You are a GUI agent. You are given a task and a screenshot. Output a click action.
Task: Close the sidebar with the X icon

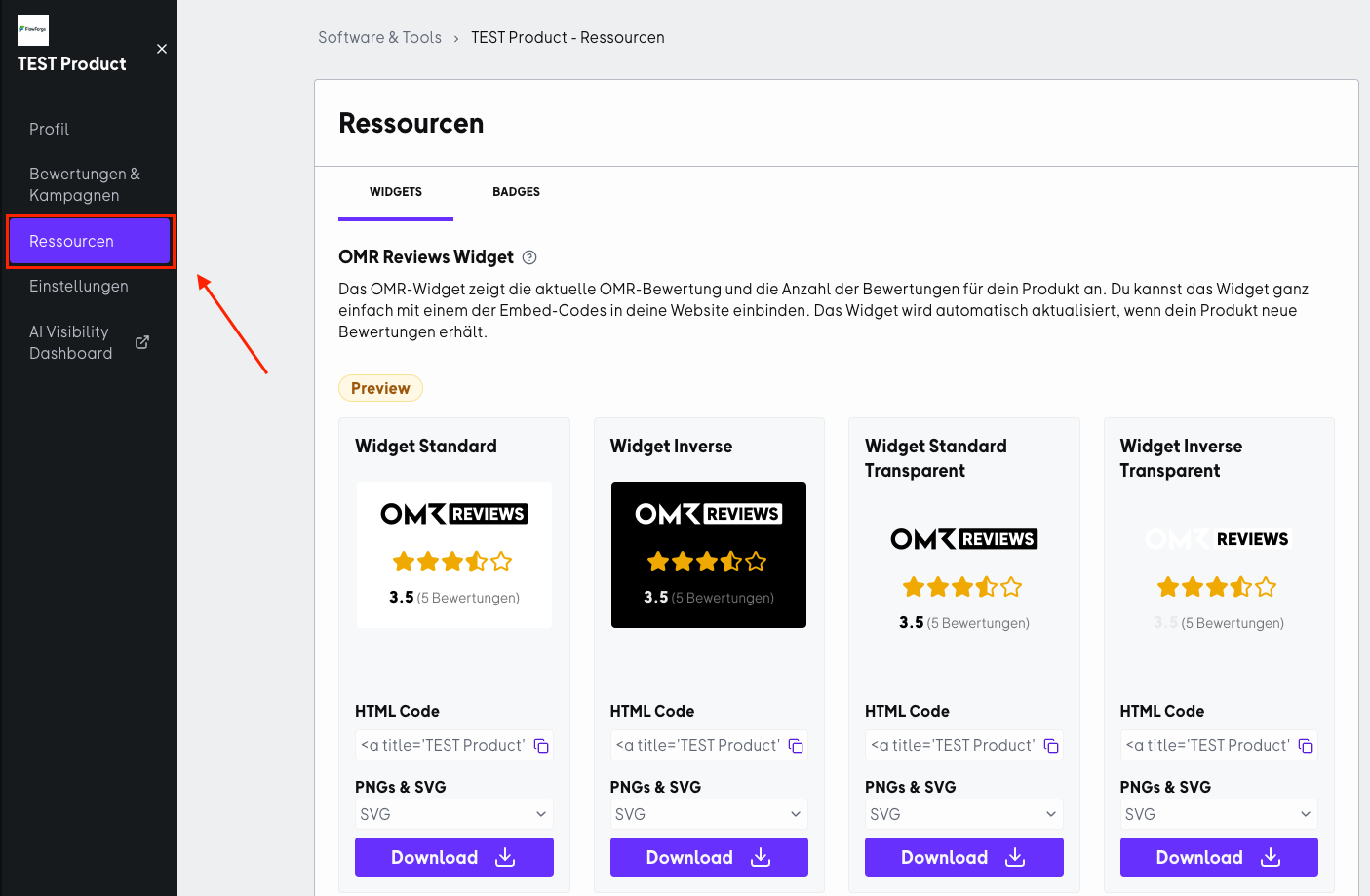click(x=162, y=49)
